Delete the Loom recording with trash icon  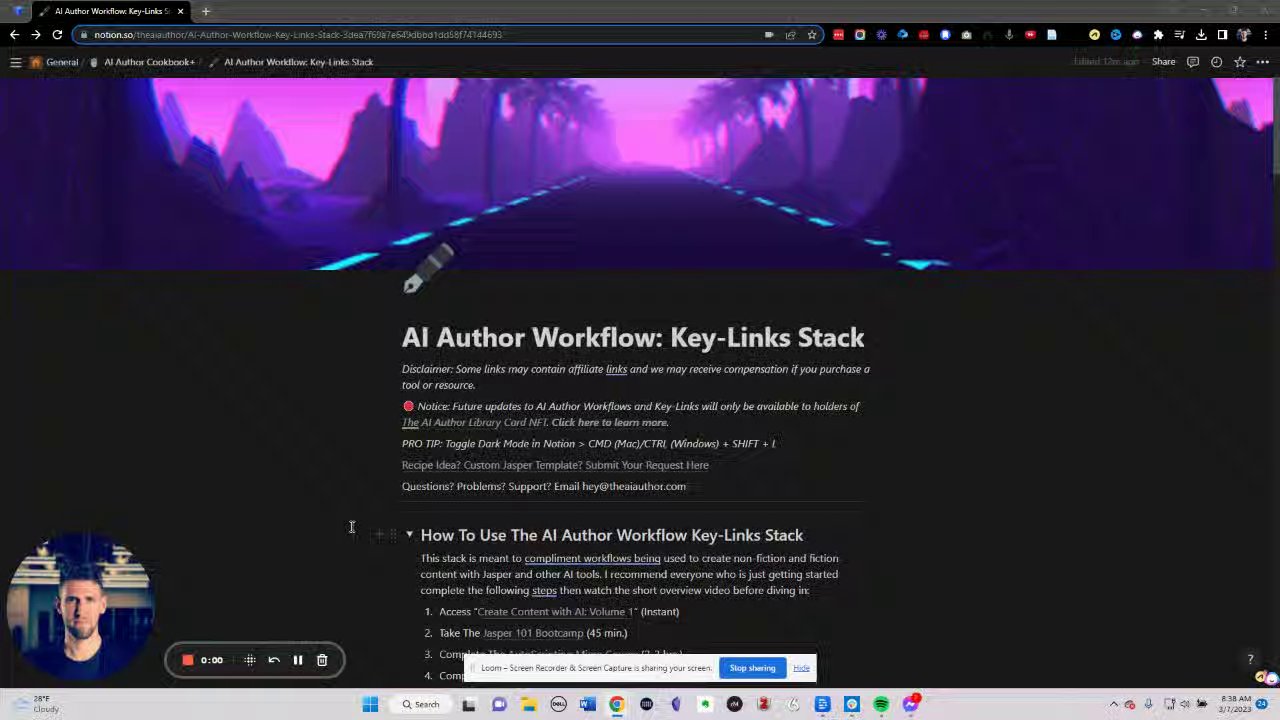(x=322, y=660)
